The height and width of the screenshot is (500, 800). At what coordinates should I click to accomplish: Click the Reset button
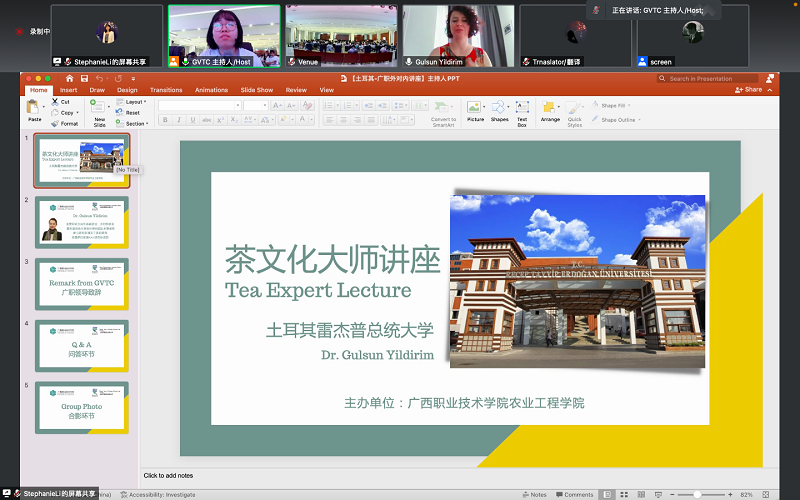130,113
